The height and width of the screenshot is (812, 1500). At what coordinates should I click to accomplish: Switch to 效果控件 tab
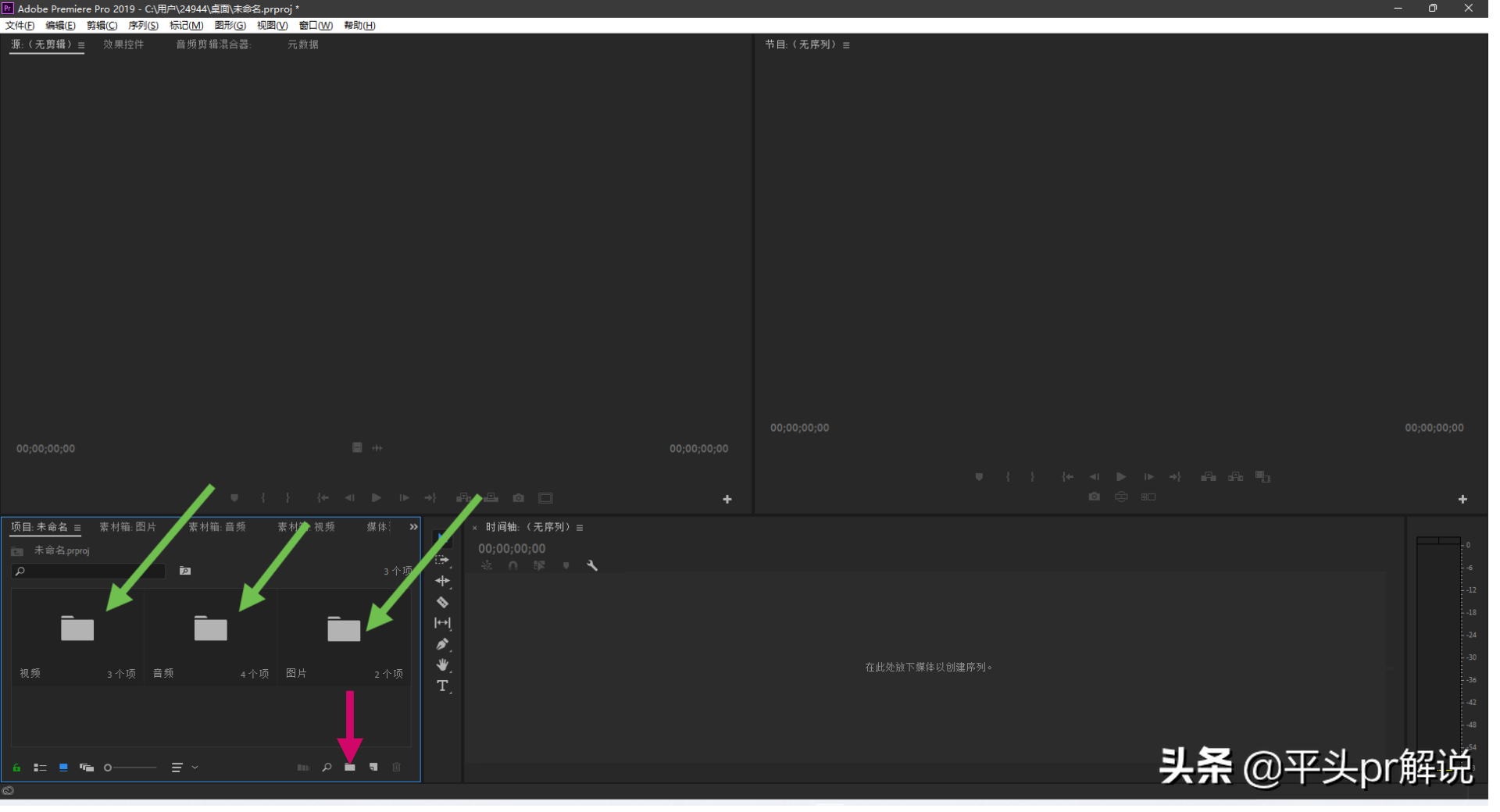click(125, 45)
